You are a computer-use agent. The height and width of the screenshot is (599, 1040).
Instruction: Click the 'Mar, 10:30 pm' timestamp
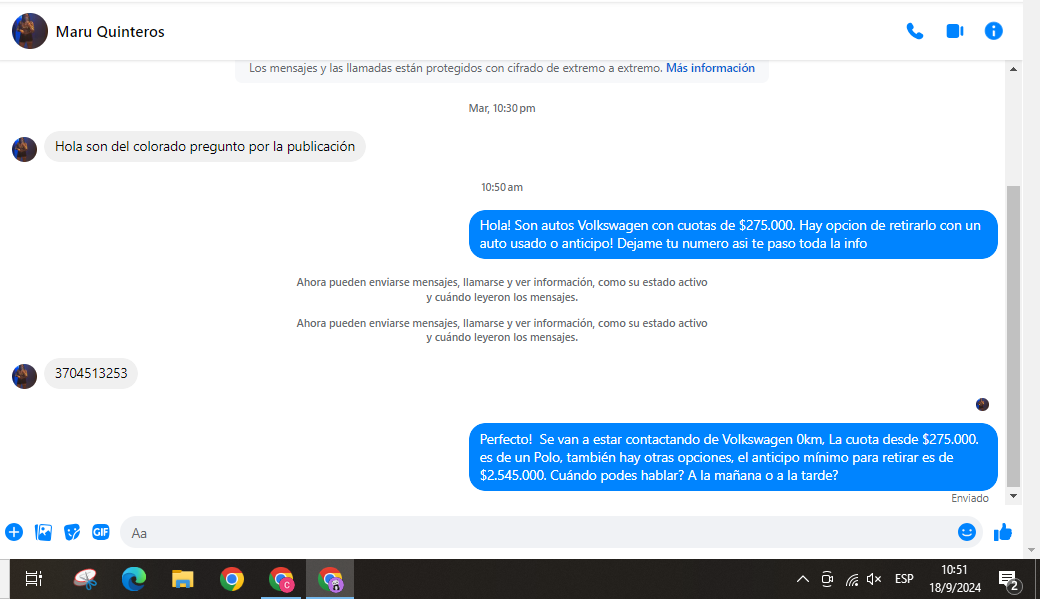(x=502, y=108)
